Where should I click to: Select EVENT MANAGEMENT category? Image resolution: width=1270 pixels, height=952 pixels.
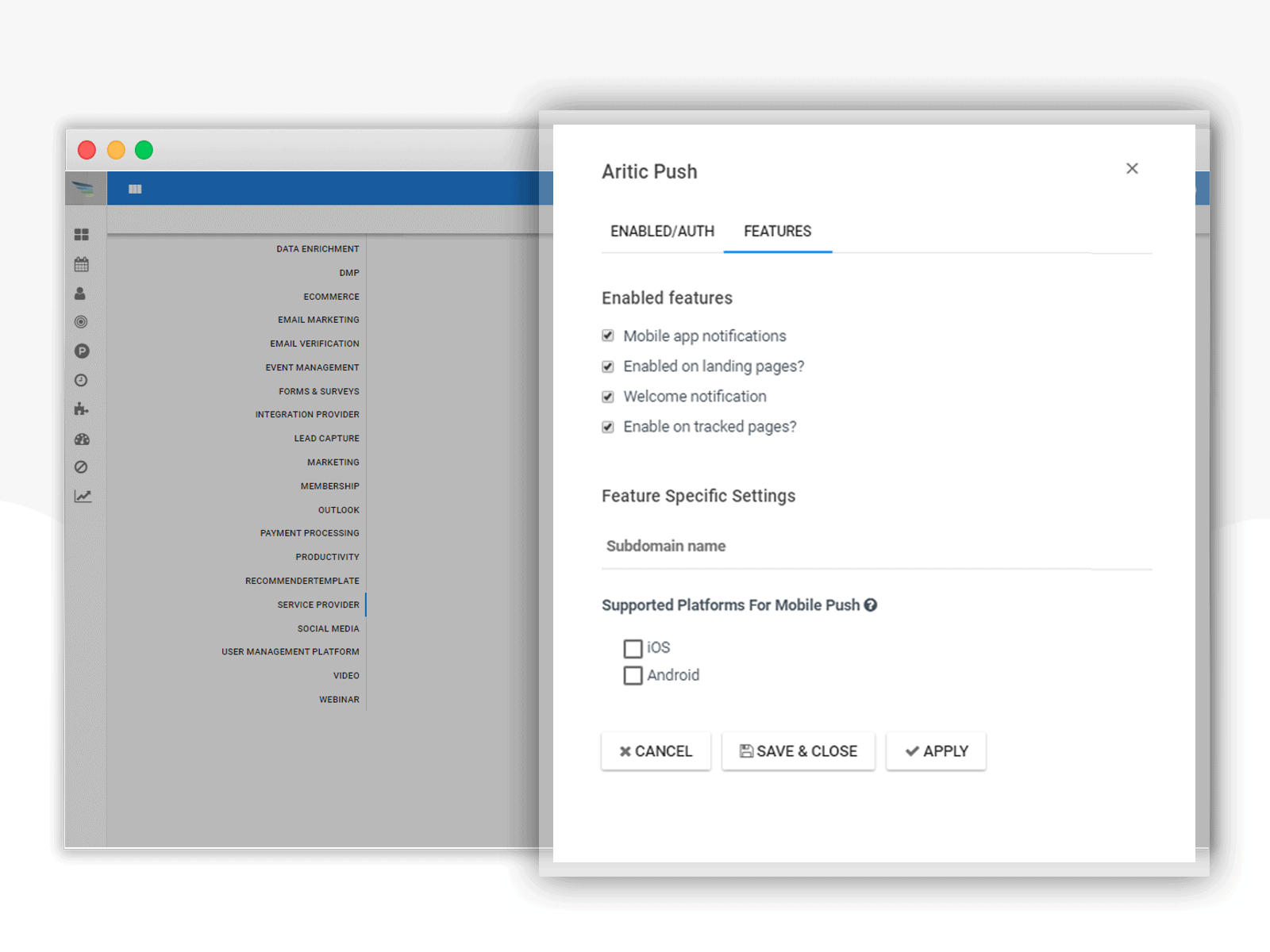(x=312, y=367)
